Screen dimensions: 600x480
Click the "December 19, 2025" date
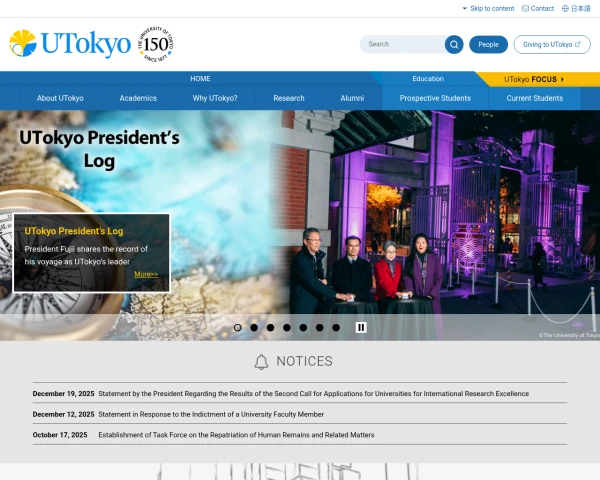(x=63, y=393)
